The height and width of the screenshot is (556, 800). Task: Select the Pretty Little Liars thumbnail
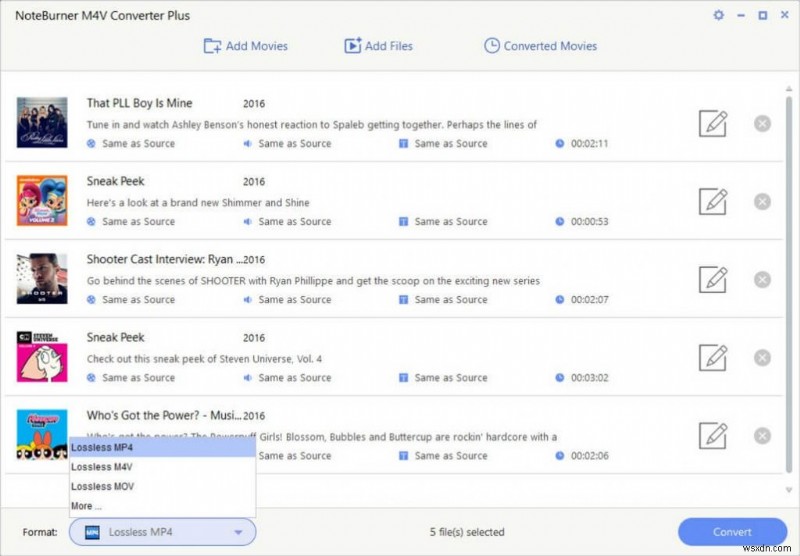click(x=42, y=123)
